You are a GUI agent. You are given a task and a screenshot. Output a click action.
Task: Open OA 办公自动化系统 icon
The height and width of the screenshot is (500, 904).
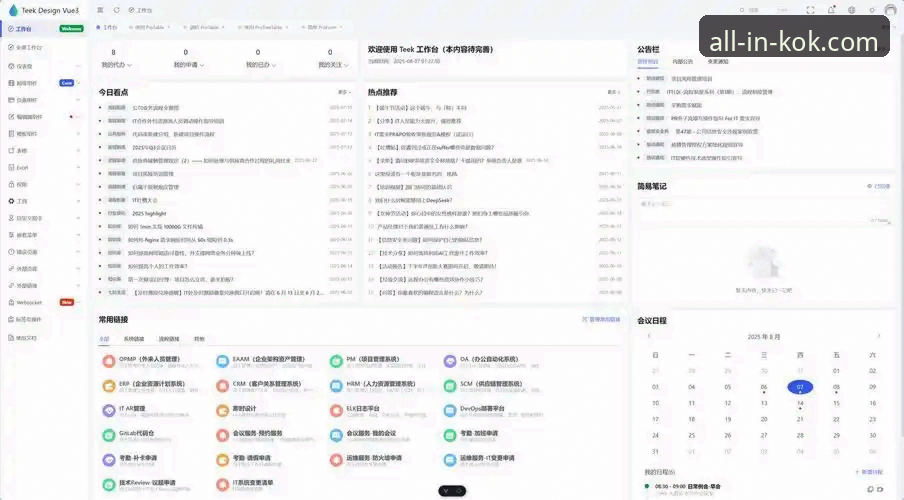click(450, 362)
